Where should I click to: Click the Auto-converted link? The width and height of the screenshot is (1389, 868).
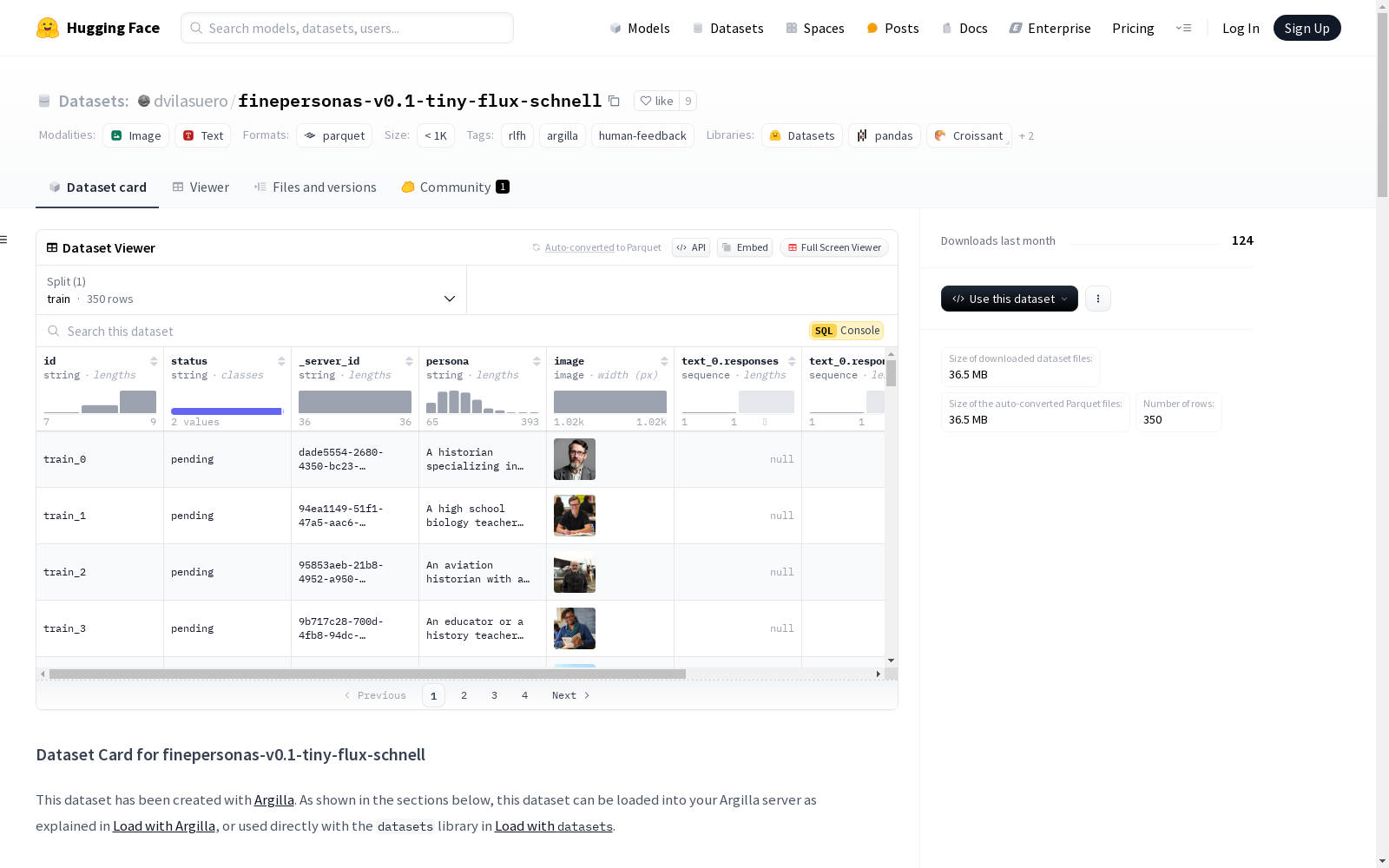(x=579, y=247)
